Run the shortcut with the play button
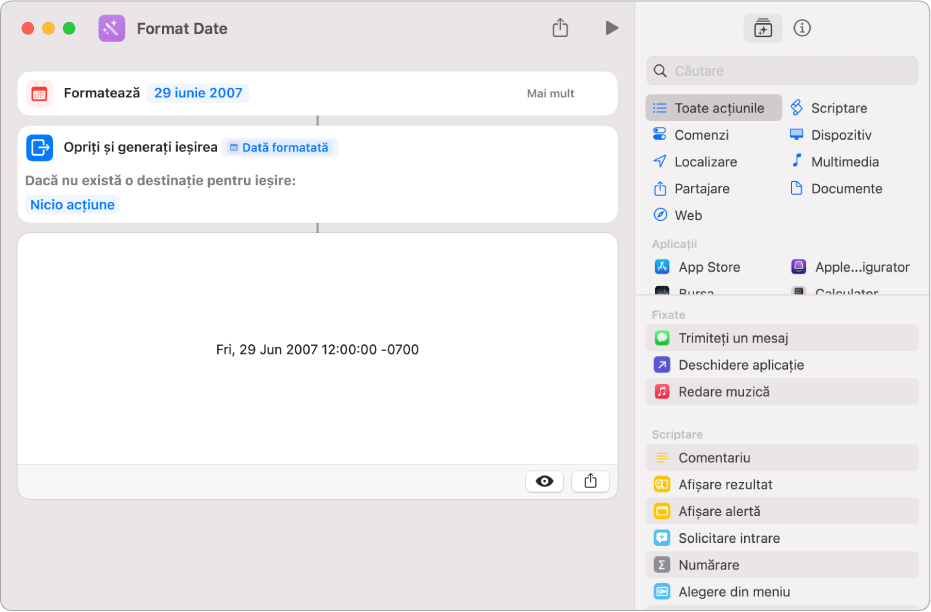The image size is (931, 612). coord(612,28)
